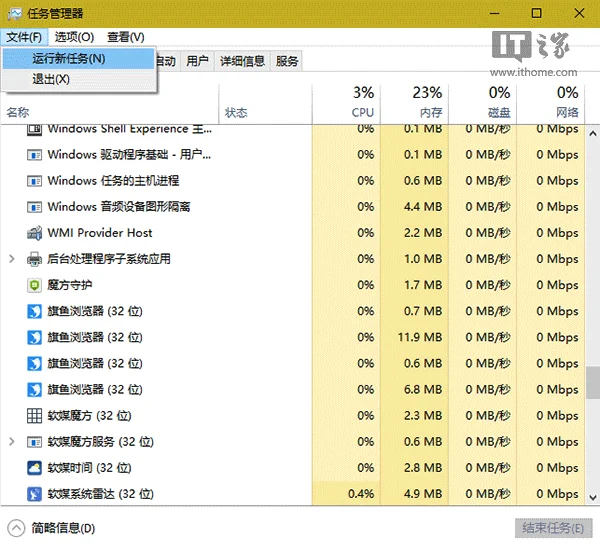The image size is (600, 551).
Task: Click the printer icon of 后台处理程序子系统应用
Action: click(x=34, y=259)
